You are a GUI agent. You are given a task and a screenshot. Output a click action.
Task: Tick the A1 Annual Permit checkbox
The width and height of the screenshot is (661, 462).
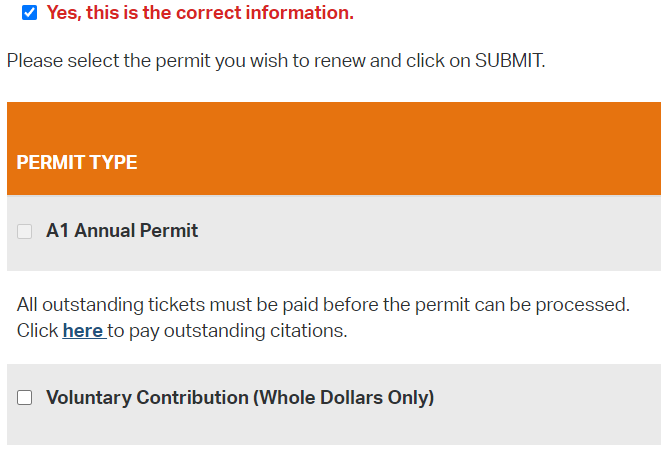click(x=25, y=231)
